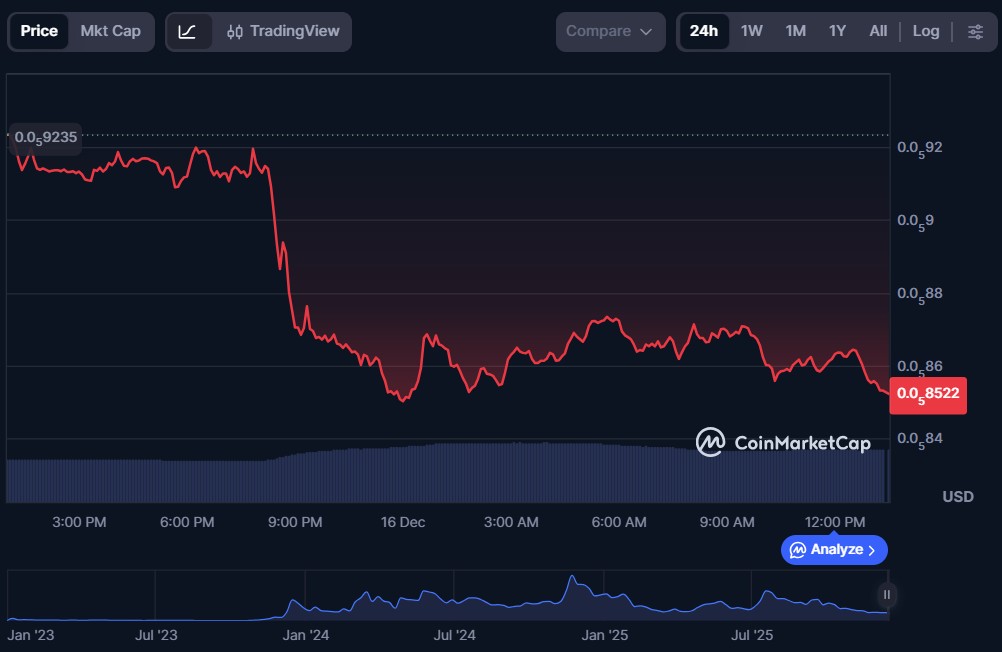Toggle Log scale on chart
Screen dimensions: 1002x652
click(925, 31)
